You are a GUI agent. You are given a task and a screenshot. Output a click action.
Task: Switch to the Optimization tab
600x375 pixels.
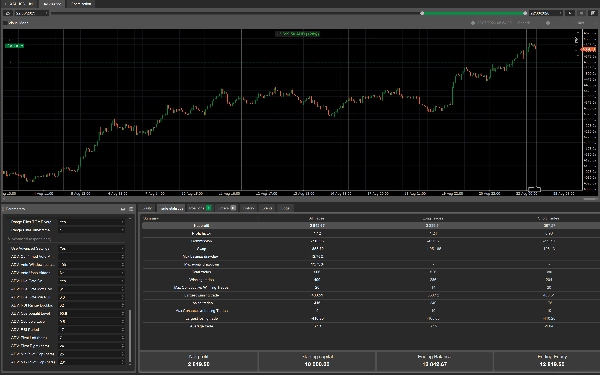coord(82,4)
